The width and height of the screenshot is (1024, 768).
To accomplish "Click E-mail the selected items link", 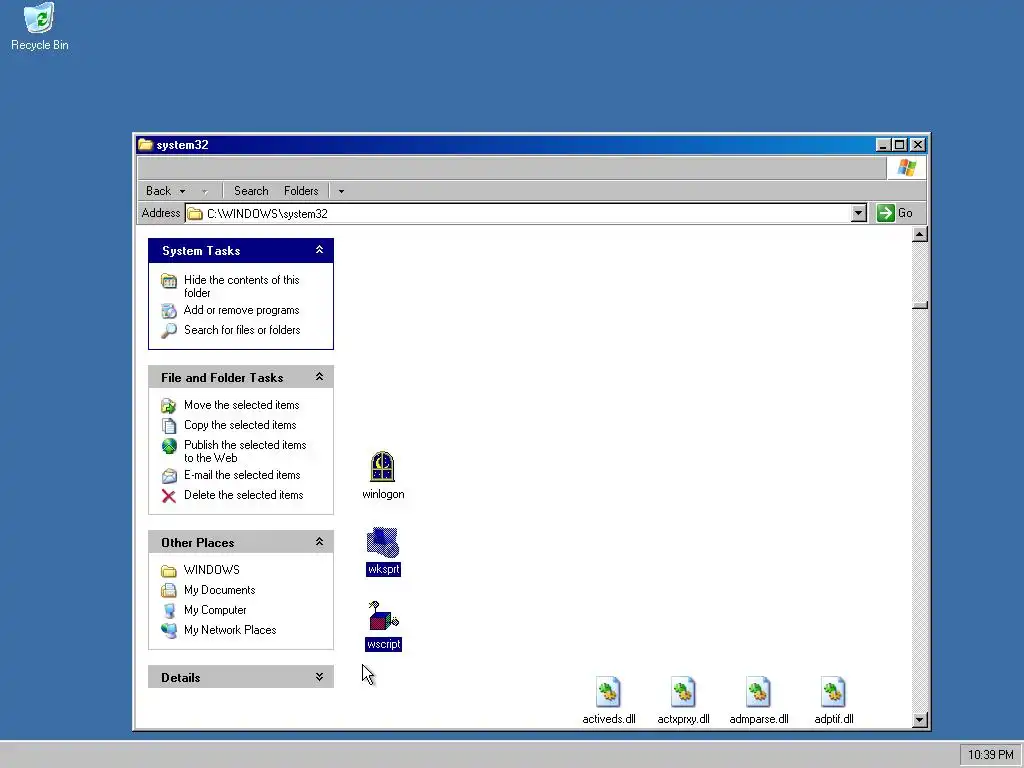I will tap(242, 475).
